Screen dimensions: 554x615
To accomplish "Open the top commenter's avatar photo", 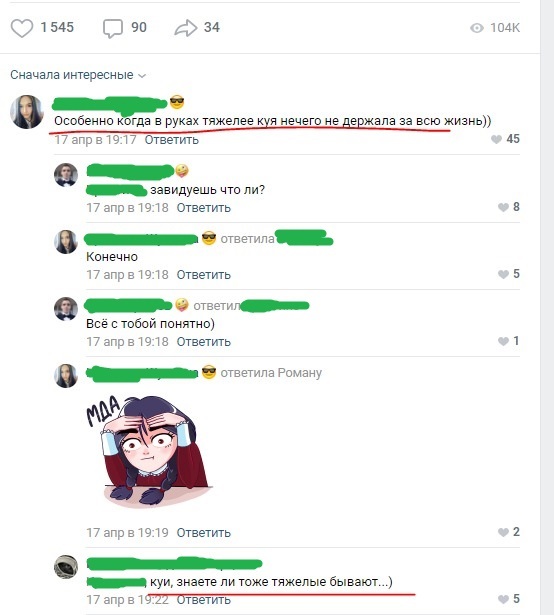I will (x=27, y=112).
